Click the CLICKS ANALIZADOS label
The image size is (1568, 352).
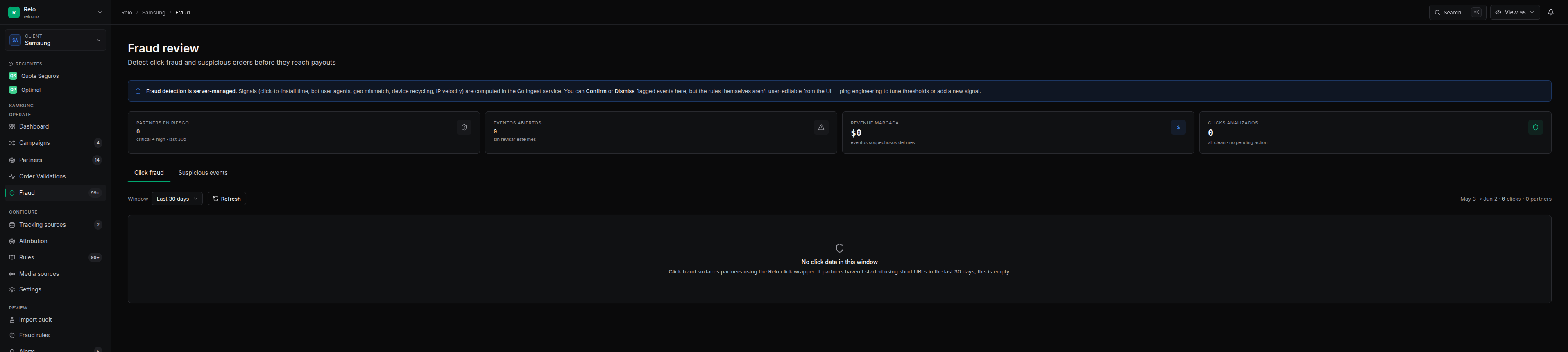pyautogui.click(x=1233, y=123)
